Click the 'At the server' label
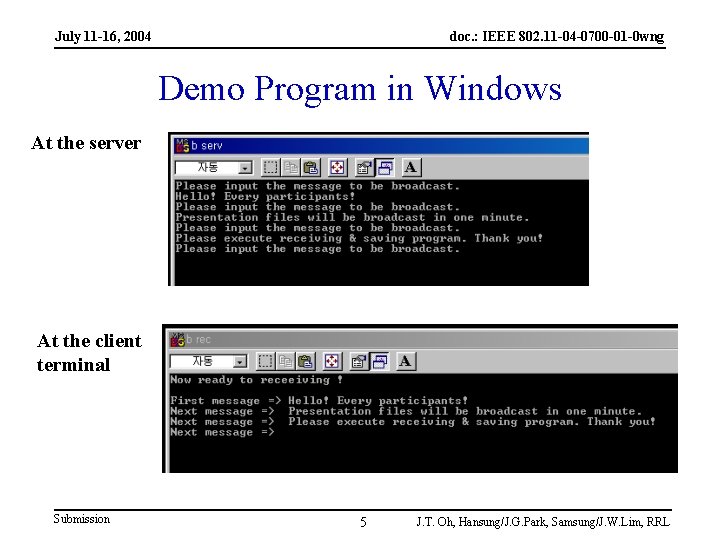The height and width of the screenshot is (540, 720). point(86,143)
